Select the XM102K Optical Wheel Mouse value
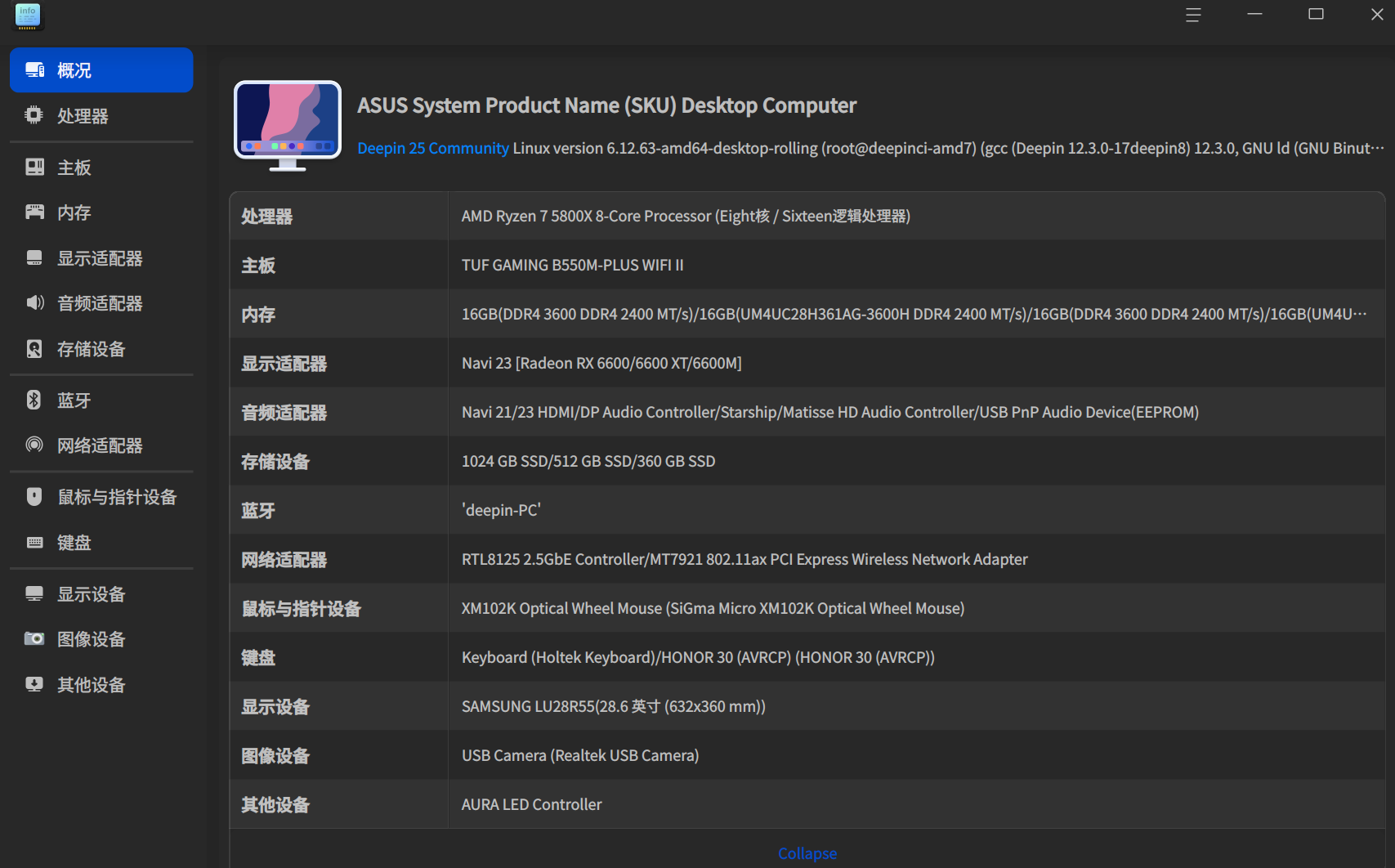The image size is (1395, 868). tap(713, 608)
